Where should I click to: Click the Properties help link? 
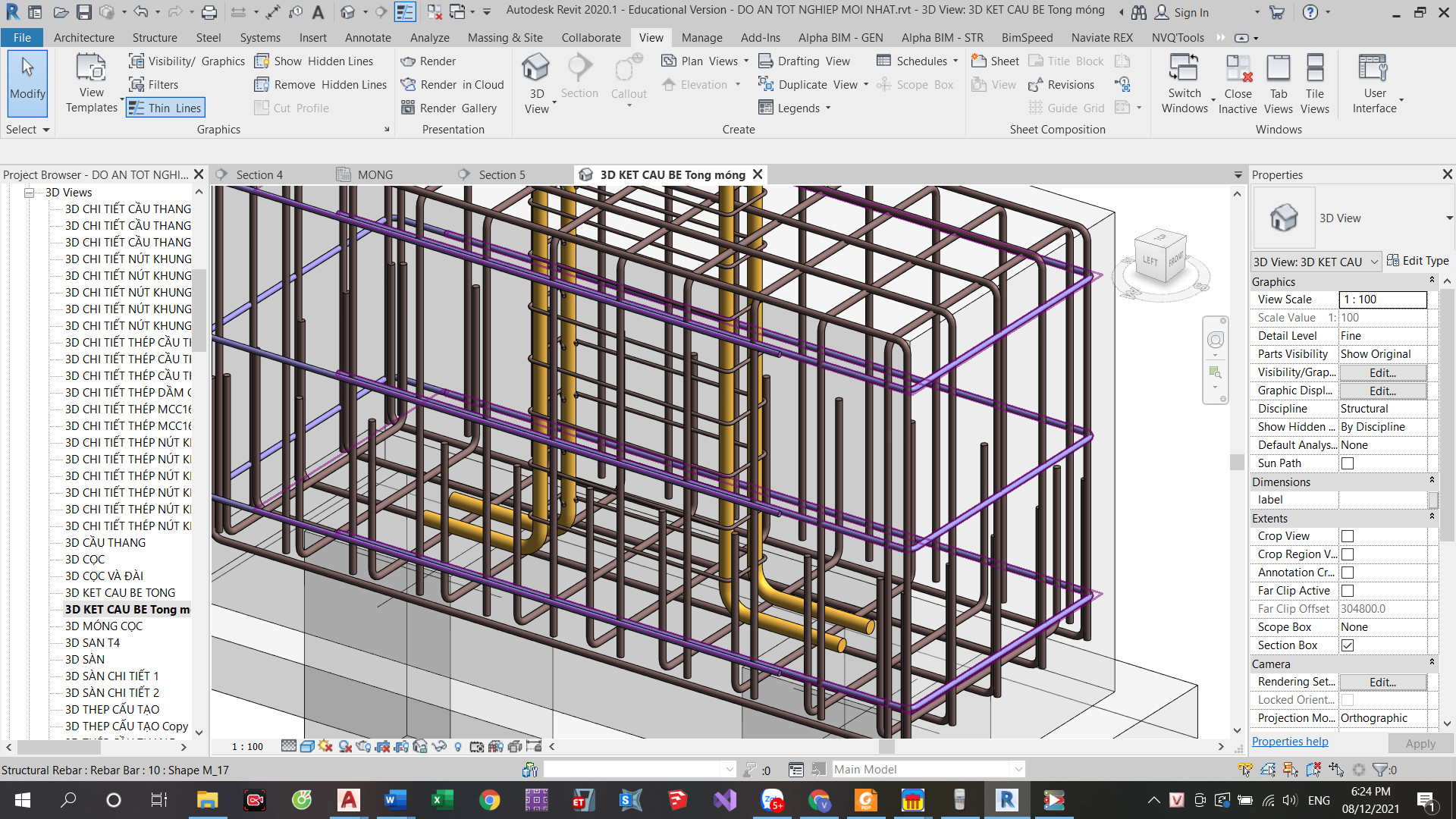click(x=1289, y=742)
